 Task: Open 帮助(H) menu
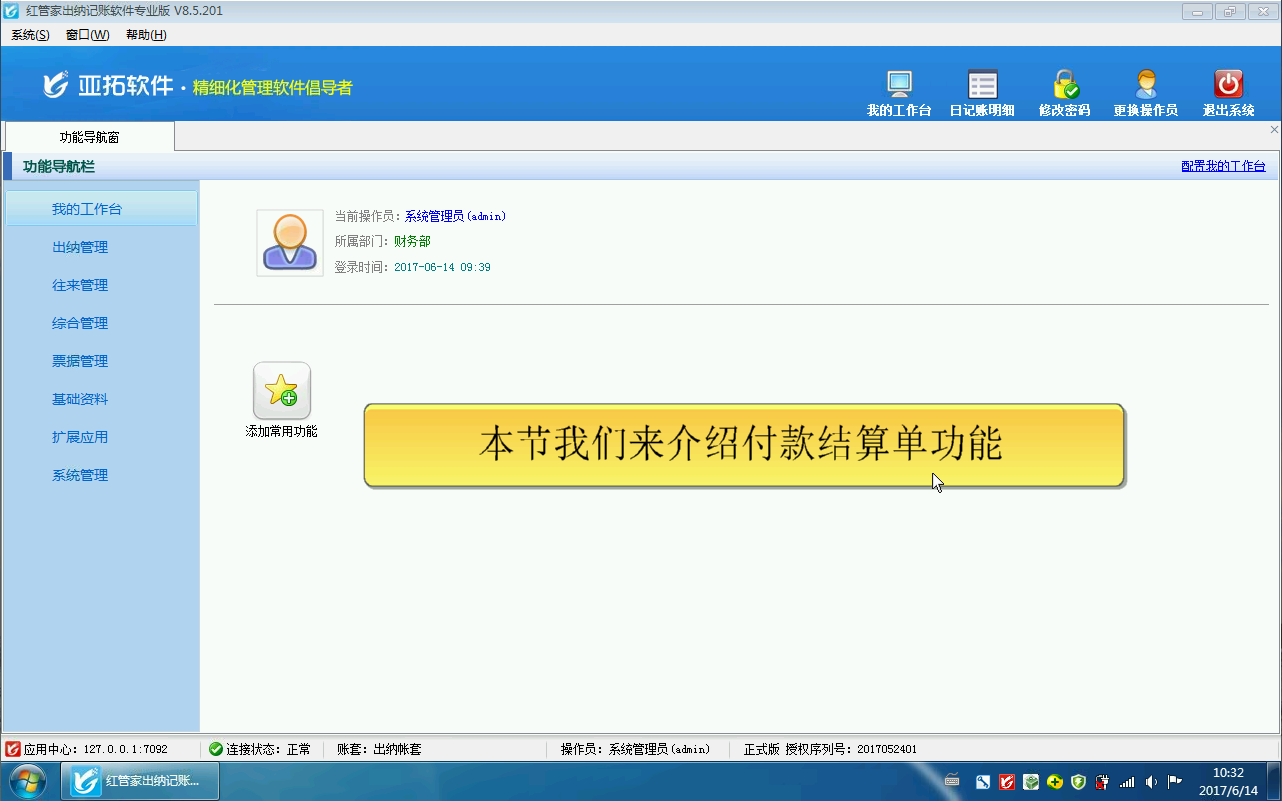pos(146,35)
